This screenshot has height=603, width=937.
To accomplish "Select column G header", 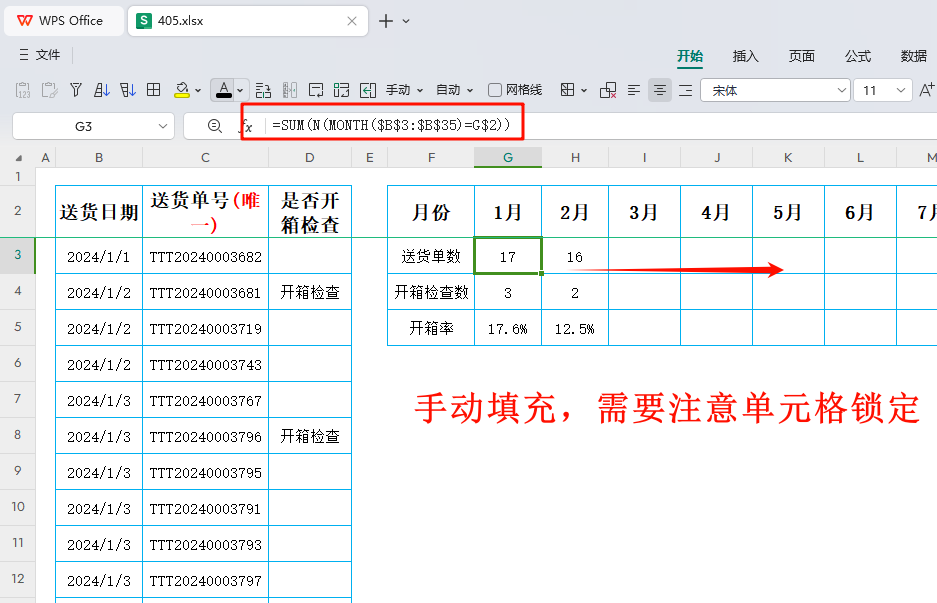I will tap(508, 157).
